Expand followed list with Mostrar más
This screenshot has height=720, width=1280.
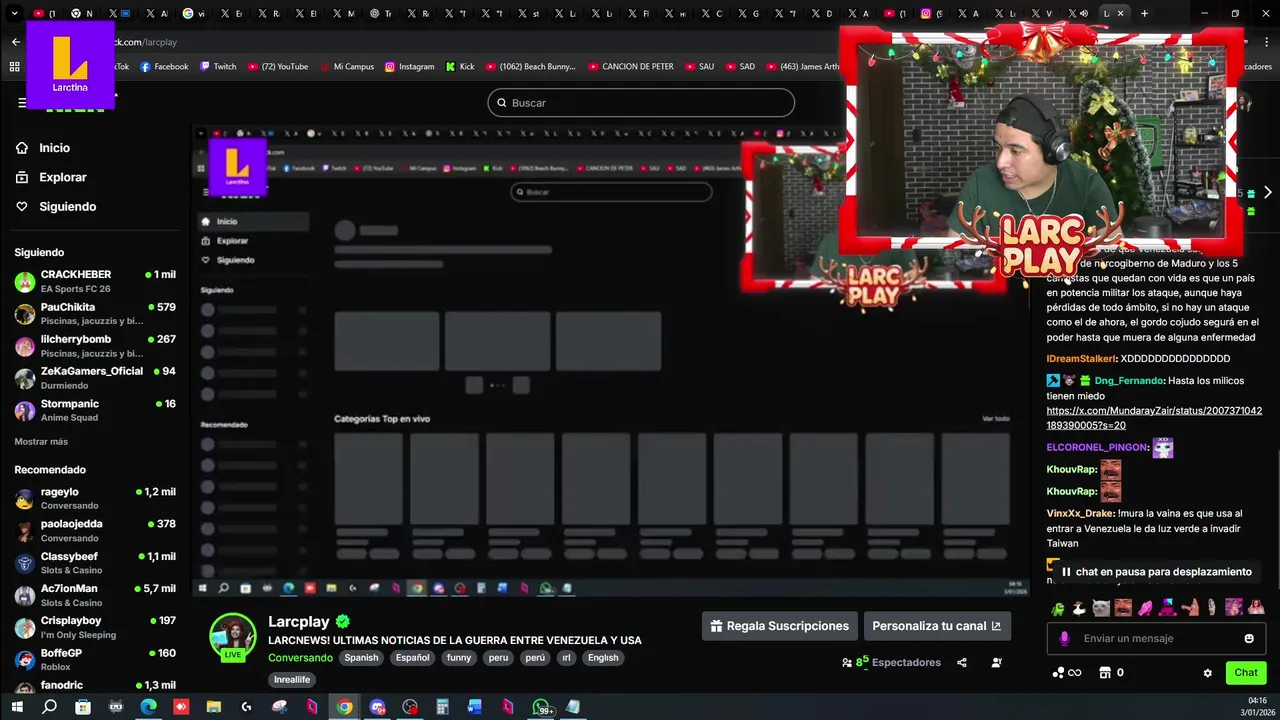coord(41,441)
